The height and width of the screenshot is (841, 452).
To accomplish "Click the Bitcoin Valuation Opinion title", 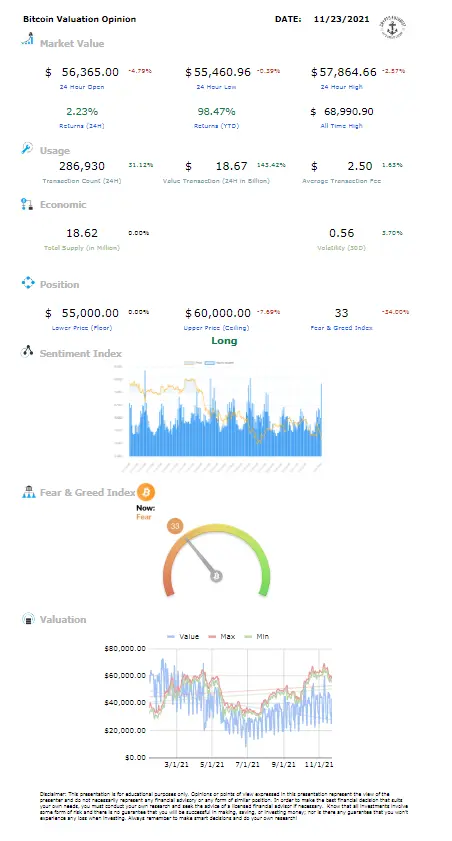I will [79, 19].
